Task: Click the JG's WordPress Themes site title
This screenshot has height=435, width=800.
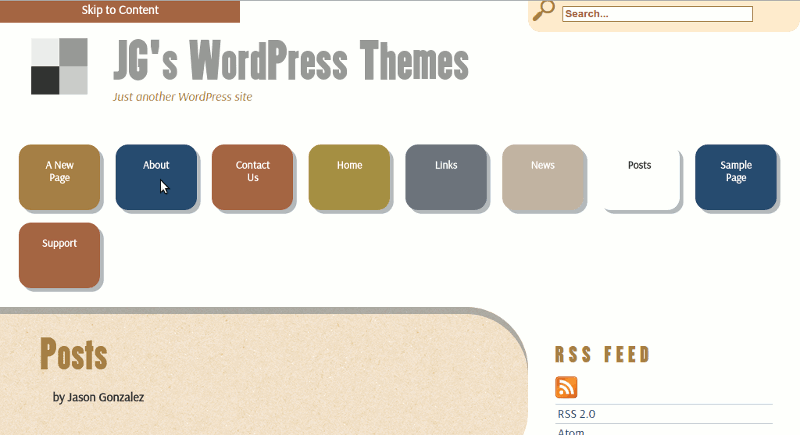Action: point(291,61)
